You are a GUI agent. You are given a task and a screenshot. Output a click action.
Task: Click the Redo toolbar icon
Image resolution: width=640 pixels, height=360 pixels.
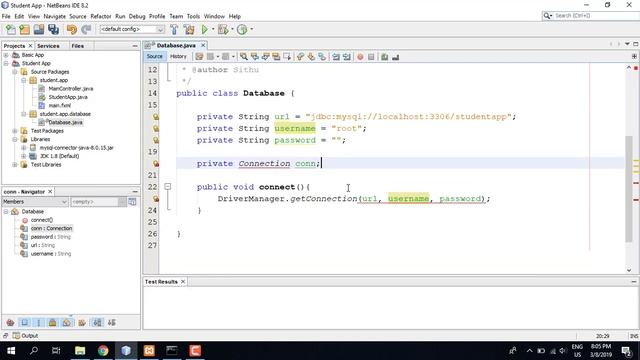[86, 29]
